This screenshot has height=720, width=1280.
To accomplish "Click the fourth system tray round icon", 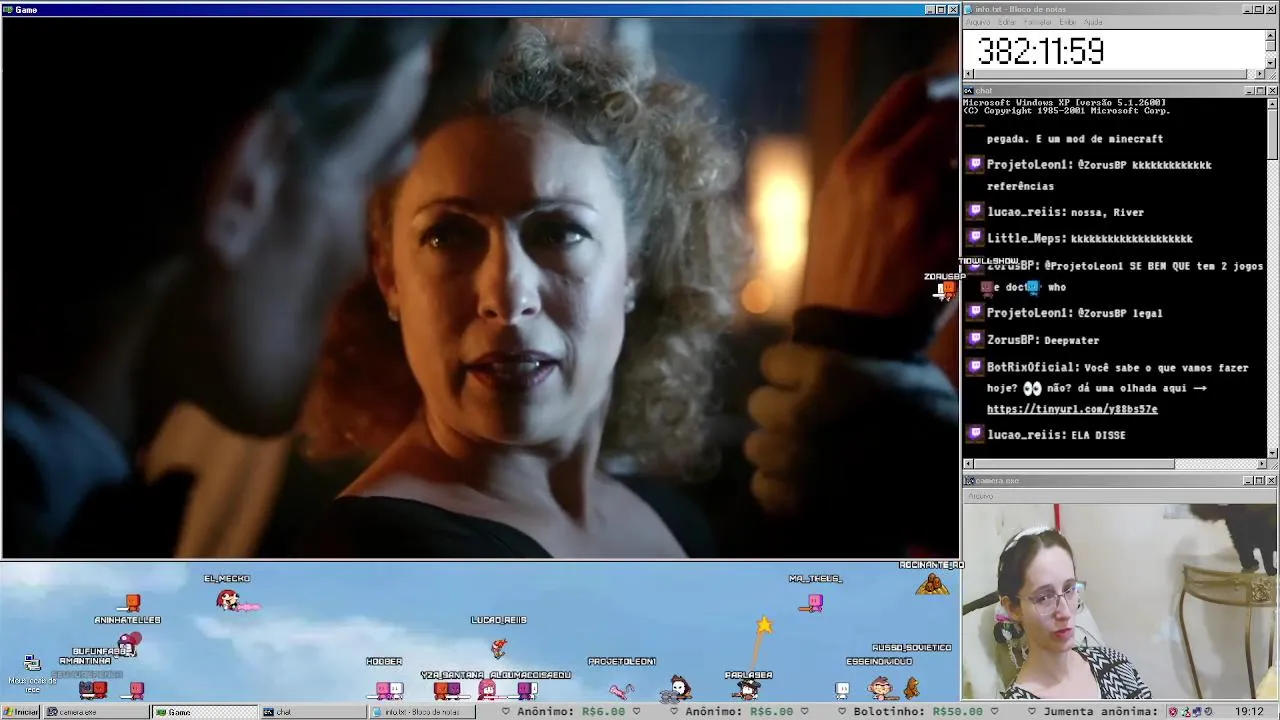I will (1208, 712).
